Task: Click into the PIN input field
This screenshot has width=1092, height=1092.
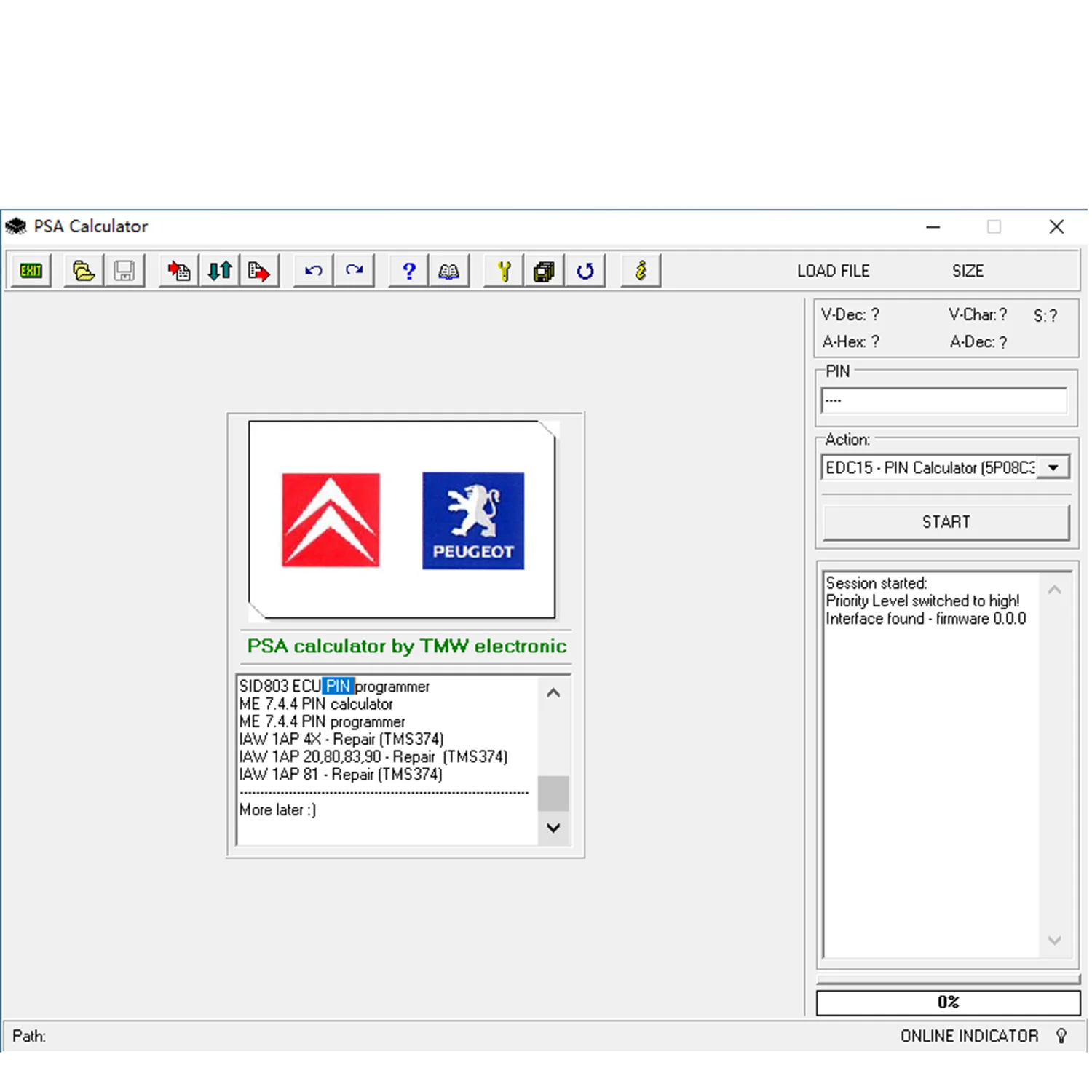Action: pyautogui.click(x=944, y=400)
